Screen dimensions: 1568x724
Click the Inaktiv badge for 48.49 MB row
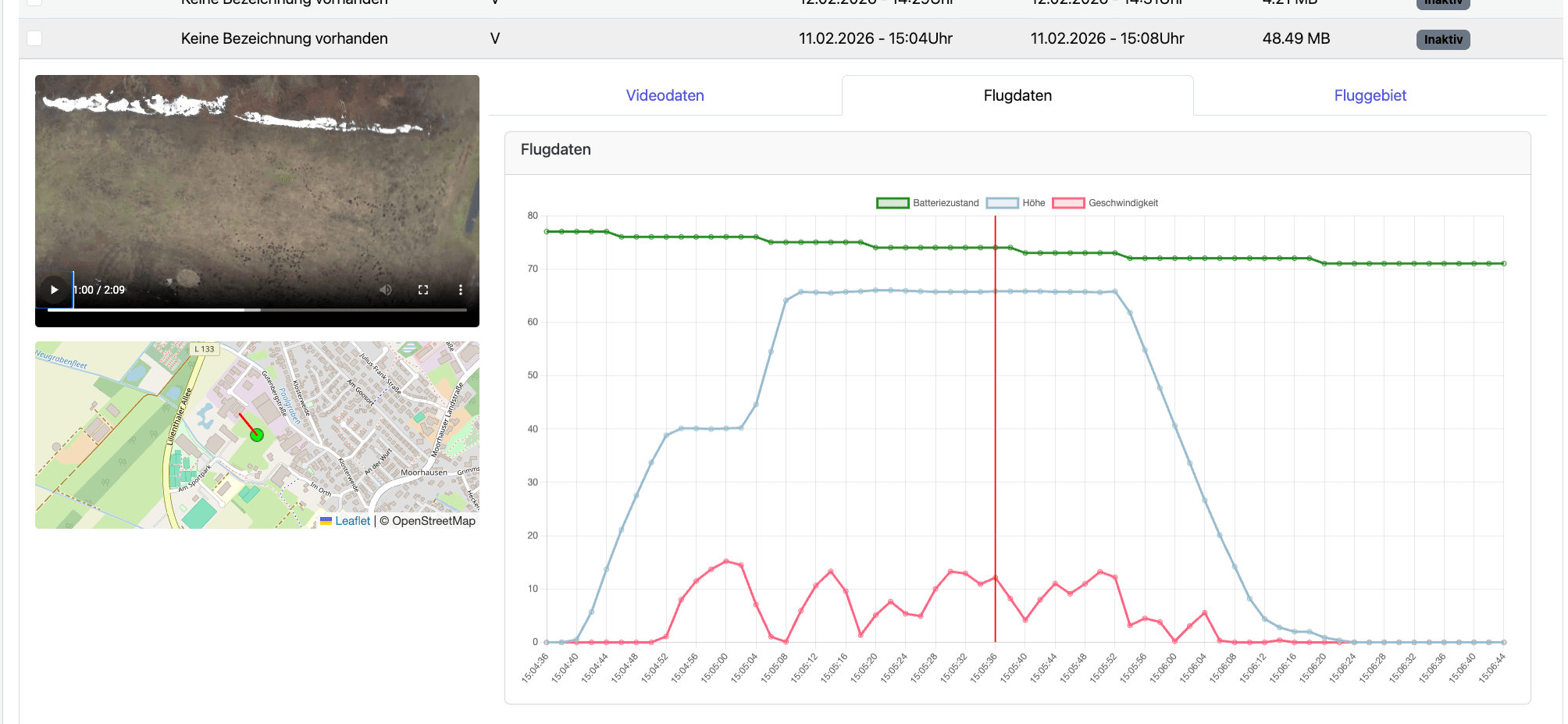[x=1442, y=40]
